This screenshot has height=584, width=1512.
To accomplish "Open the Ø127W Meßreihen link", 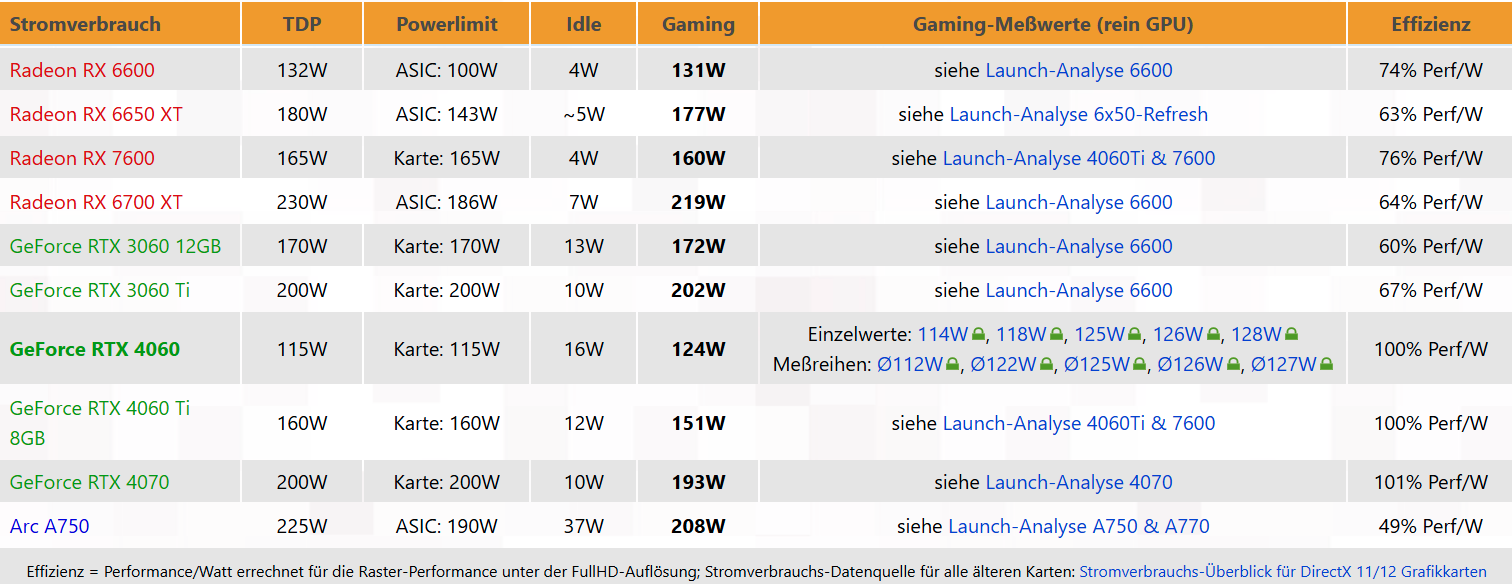I will (1283, 364).
